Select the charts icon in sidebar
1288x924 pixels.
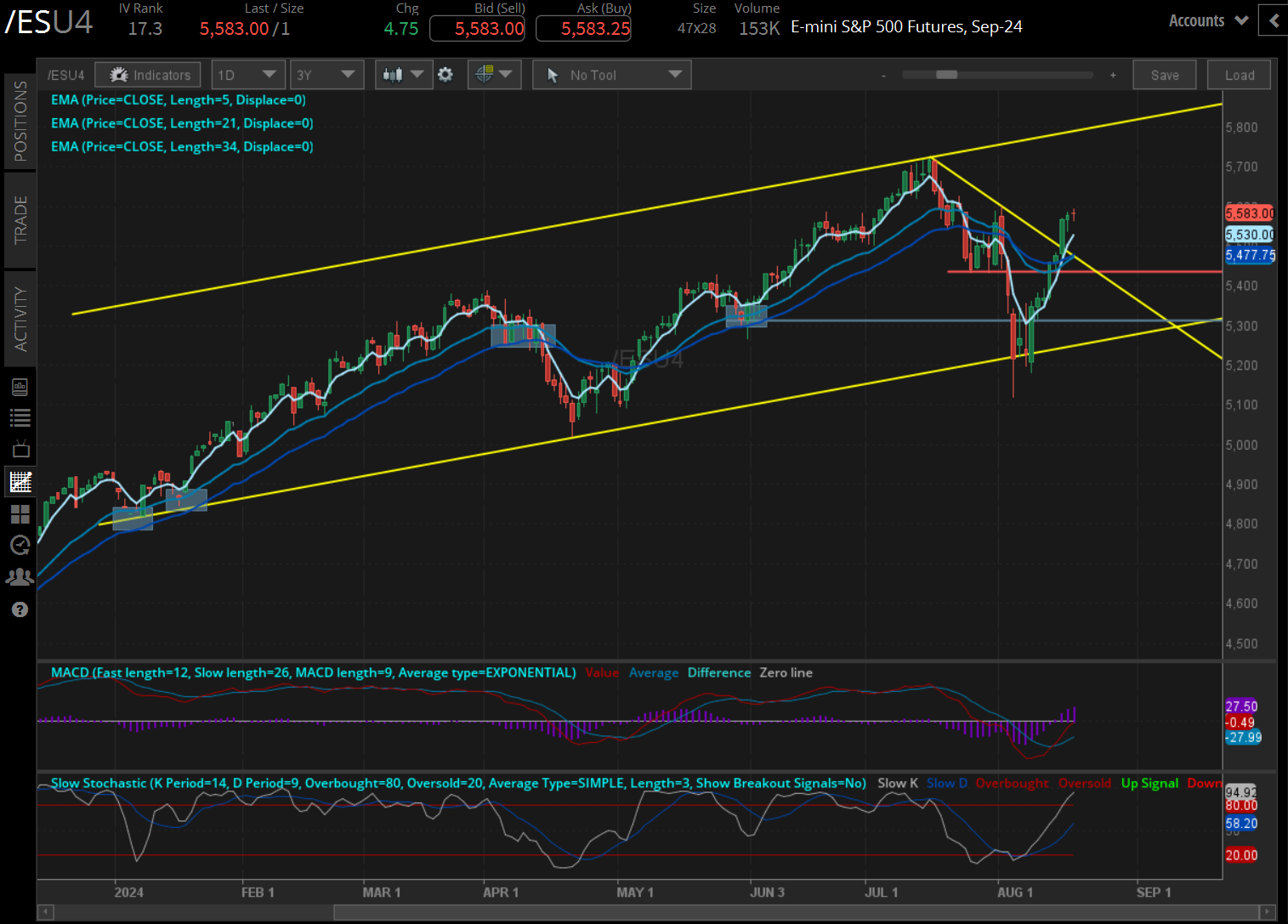coord(20,482)
